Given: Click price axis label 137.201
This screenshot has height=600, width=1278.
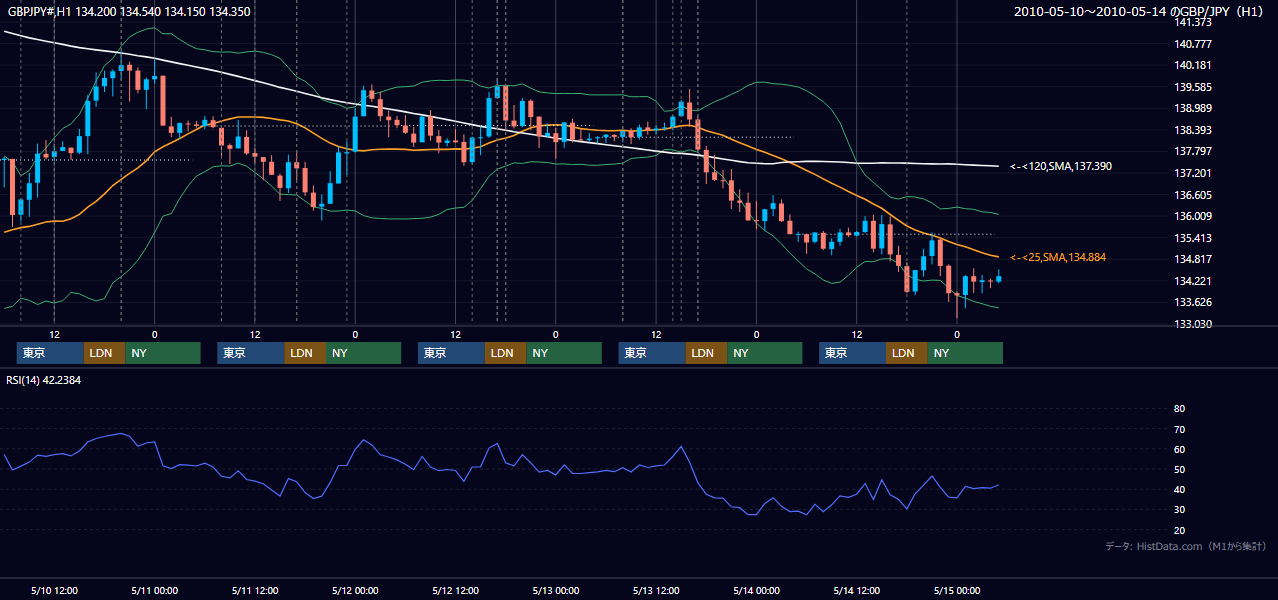Looking at the screenshot, I should 1193,173.
